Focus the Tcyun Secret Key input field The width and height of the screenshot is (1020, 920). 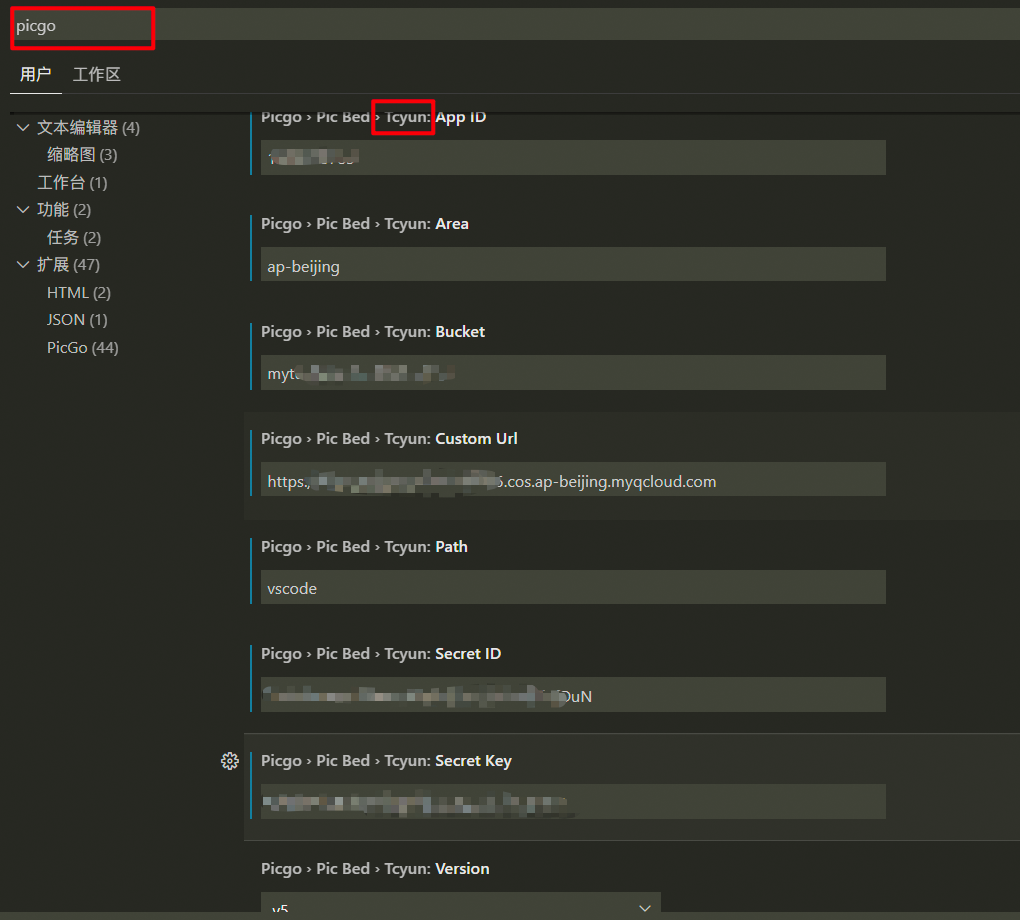click(573, 802)
